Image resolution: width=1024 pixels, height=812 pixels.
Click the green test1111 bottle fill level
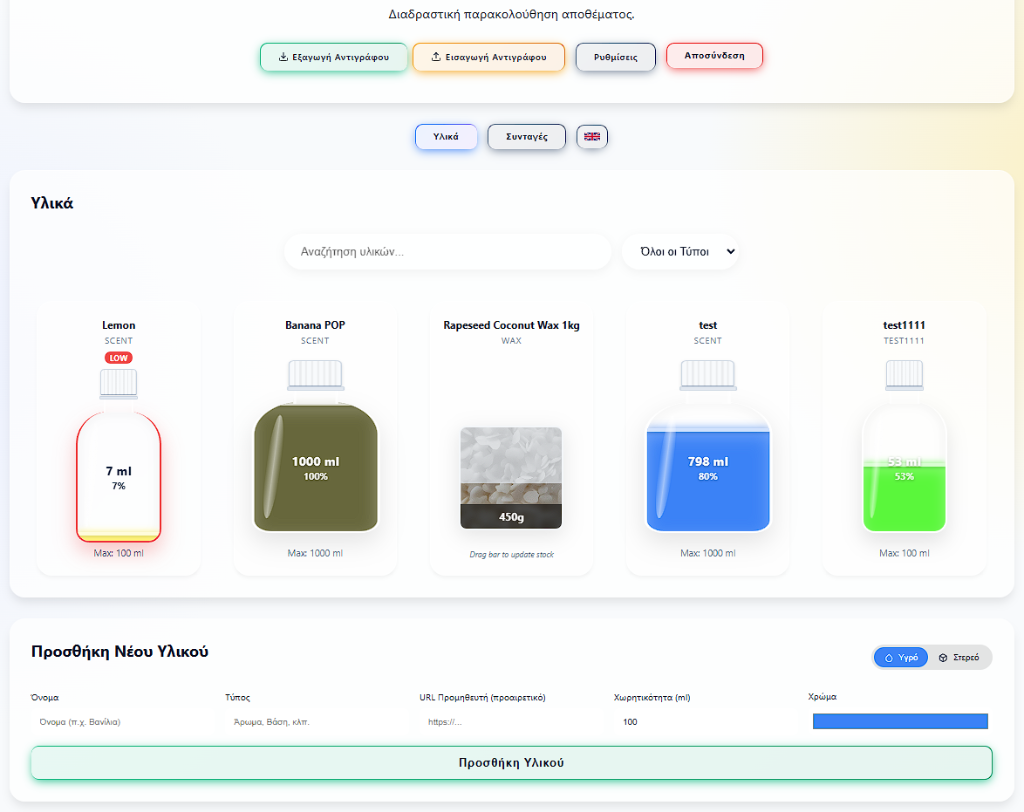click(904, 496)
